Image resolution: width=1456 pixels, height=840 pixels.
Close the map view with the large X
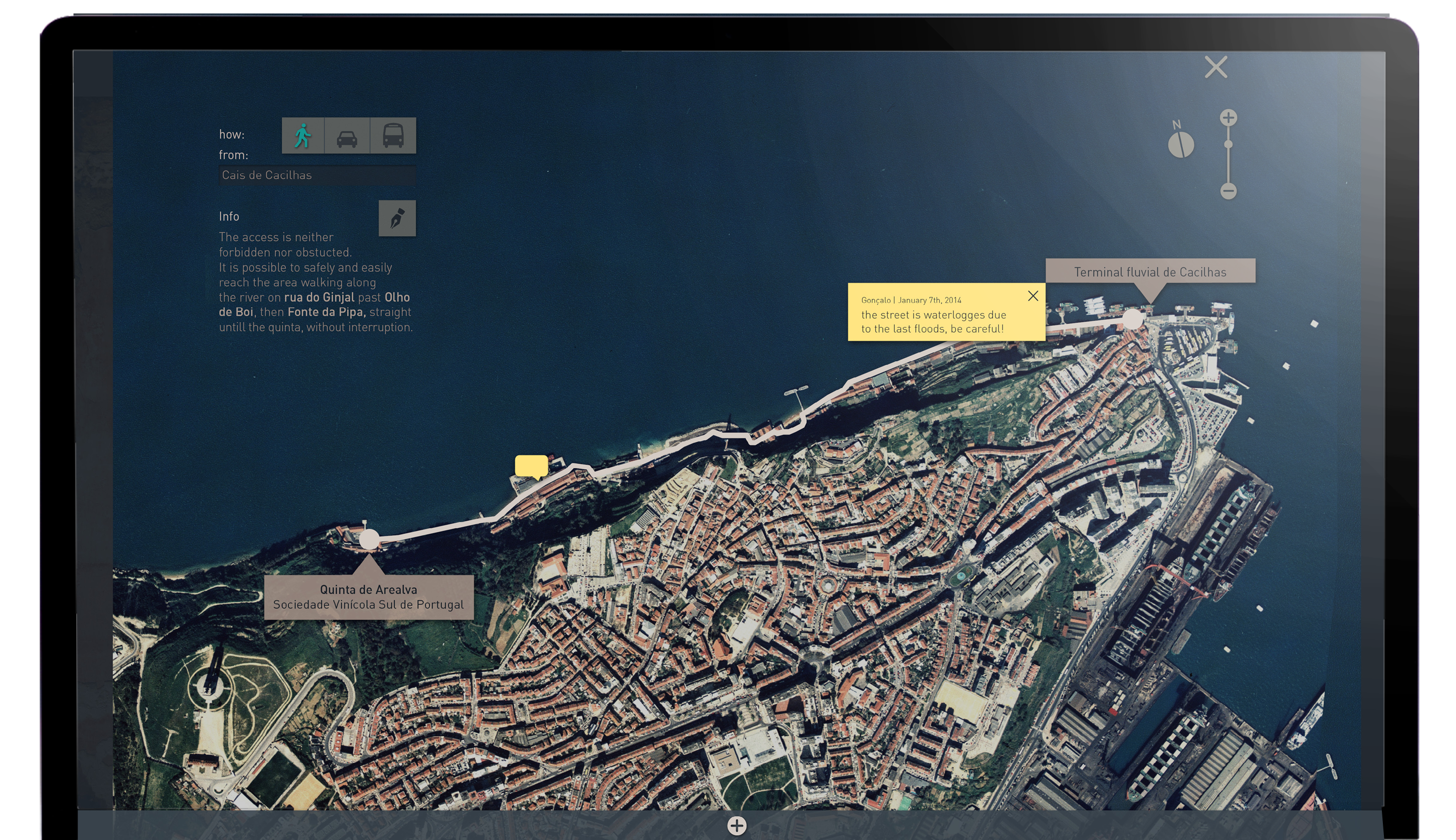tap(1216, 68)
